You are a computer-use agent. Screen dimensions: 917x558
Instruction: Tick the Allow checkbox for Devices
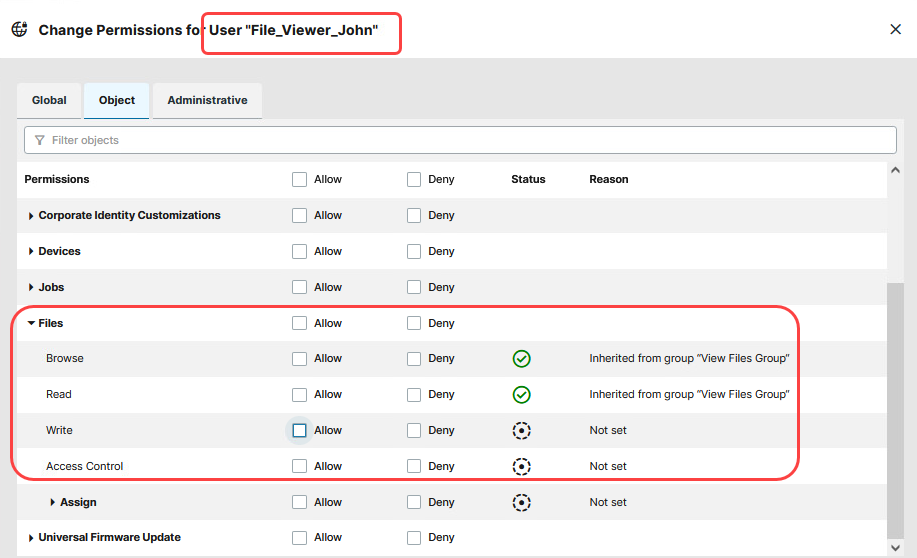pyautogui.click(x=299, y=252)
